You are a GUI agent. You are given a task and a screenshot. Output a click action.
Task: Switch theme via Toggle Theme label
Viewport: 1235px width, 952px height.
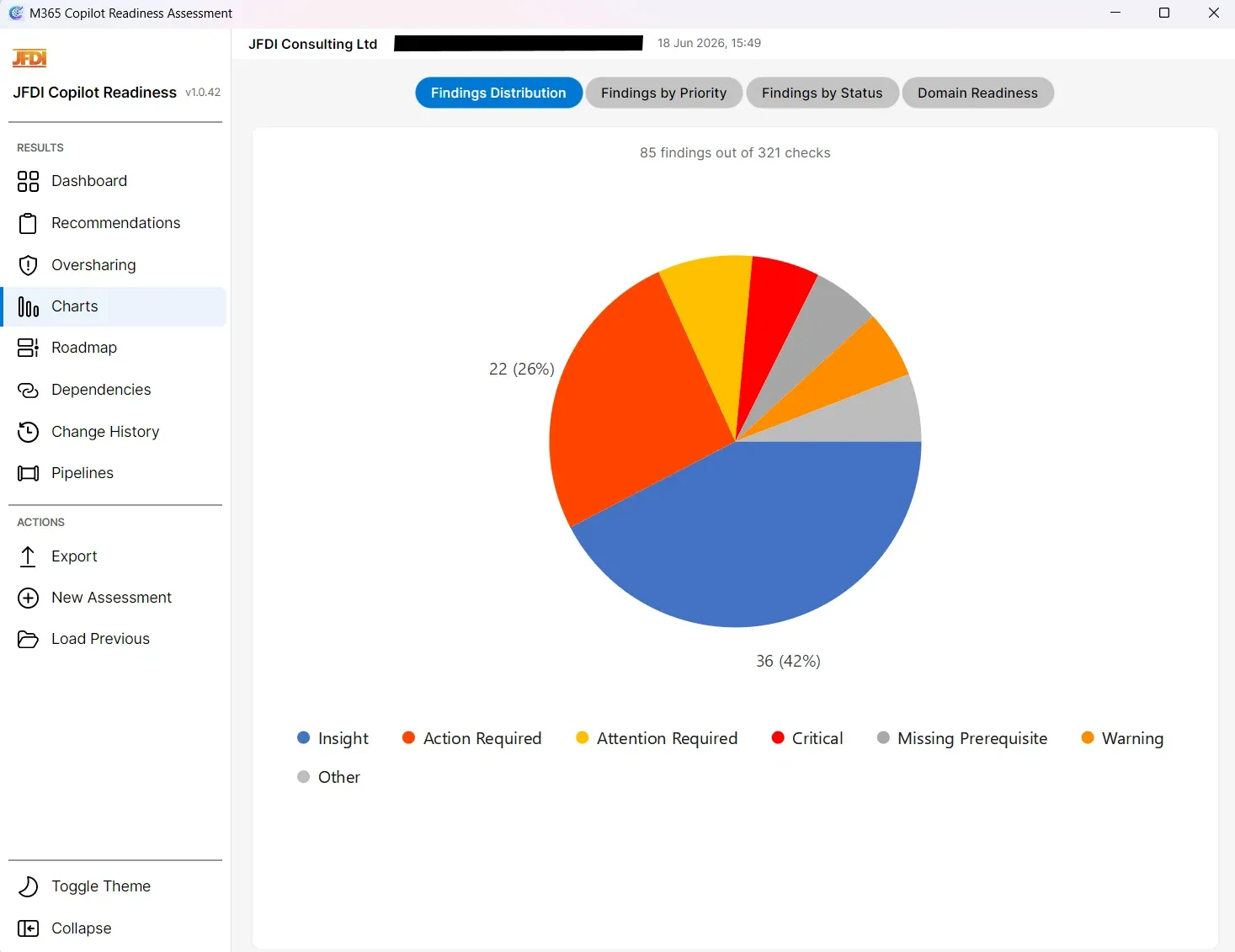[101, 886]
